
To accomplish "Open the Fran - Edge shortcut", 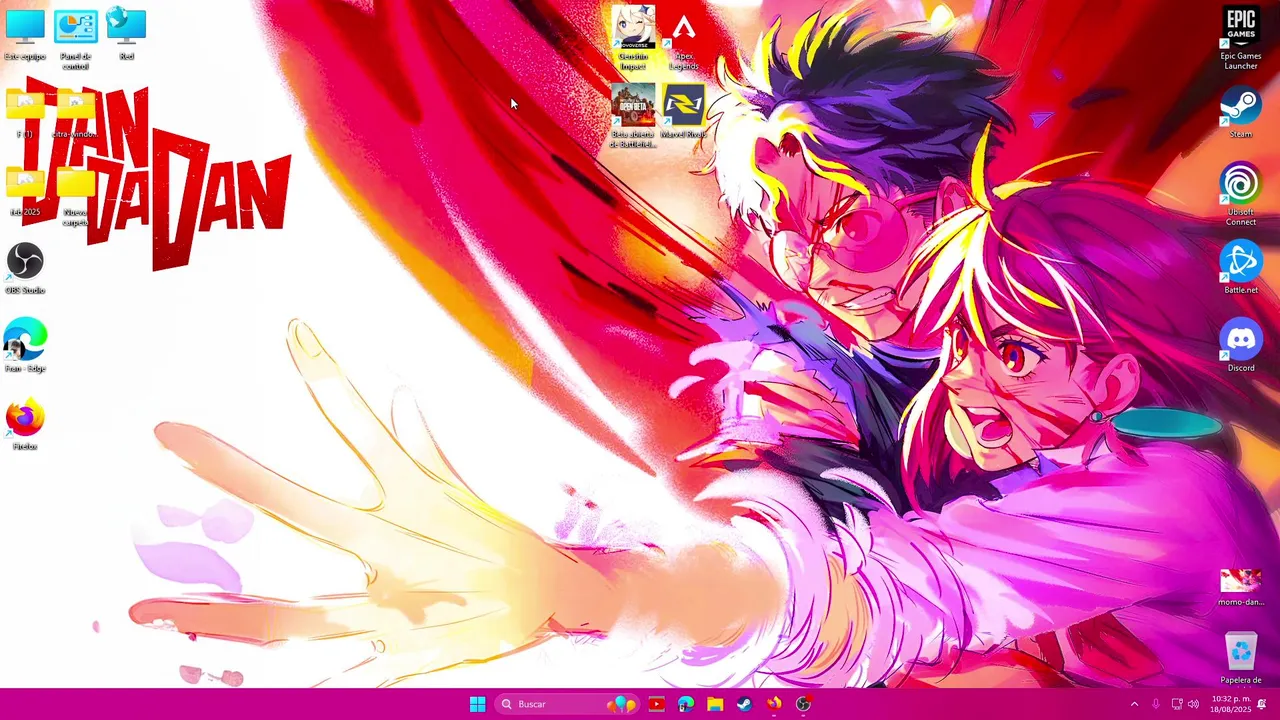I will click(x=25, y=346).
